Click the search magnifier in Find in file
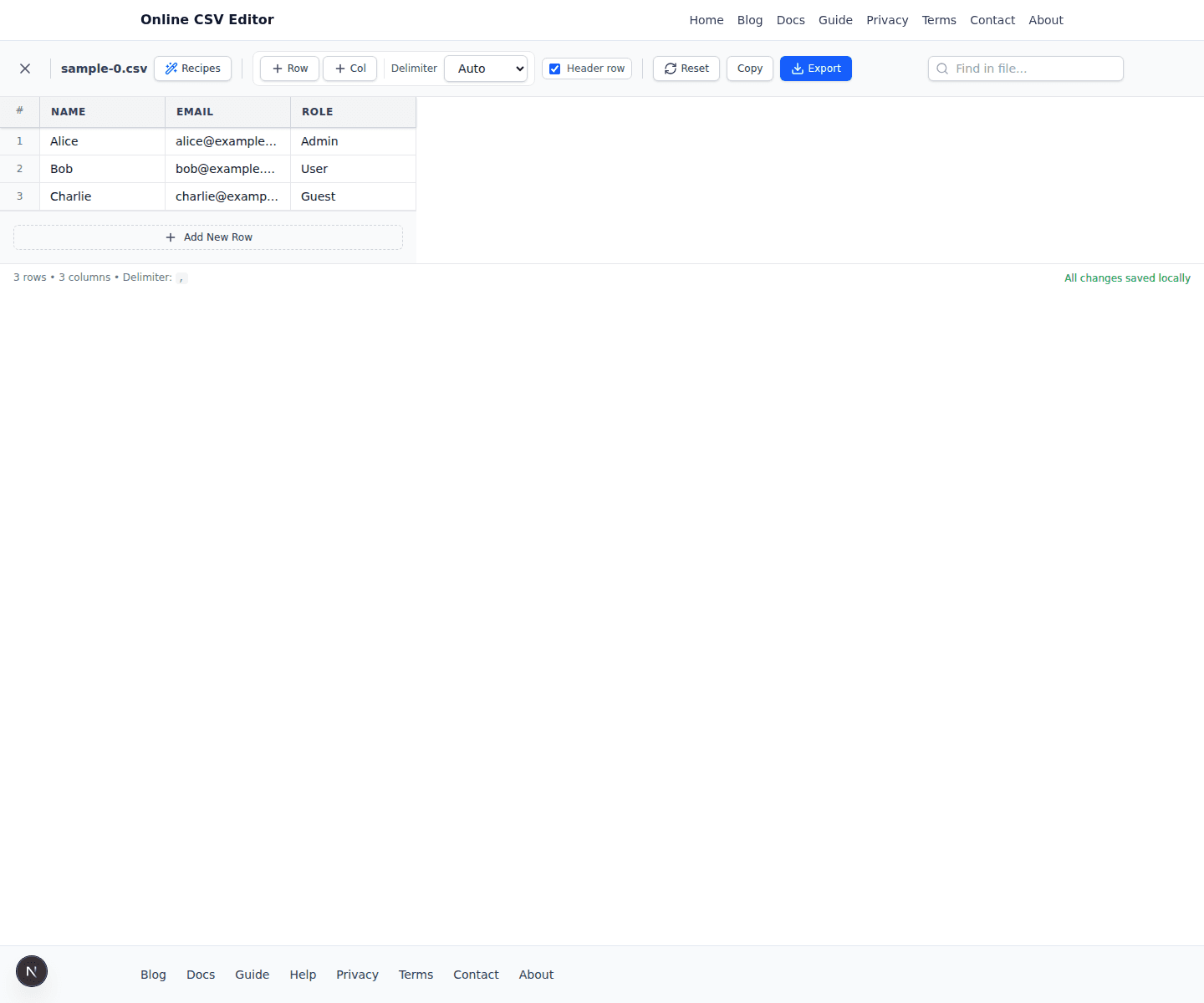This screenshot has height=1003, width=1204. click(x=943, y=69)
